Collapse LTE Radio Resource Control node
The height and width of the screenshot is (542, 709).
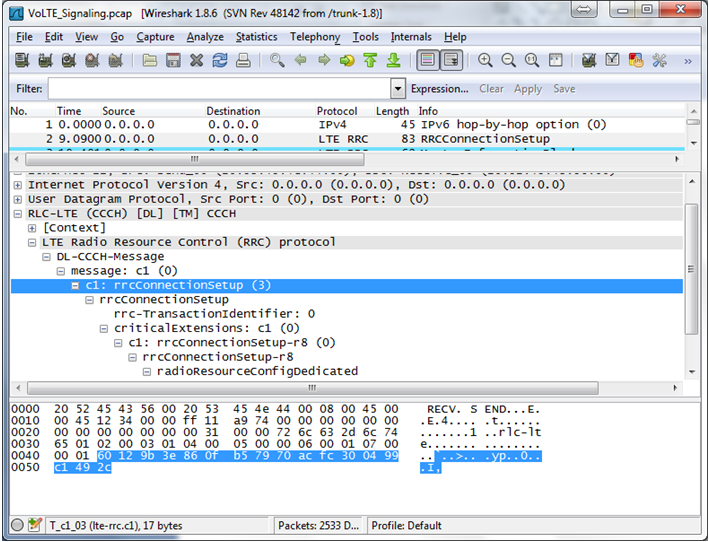(32, 242)
